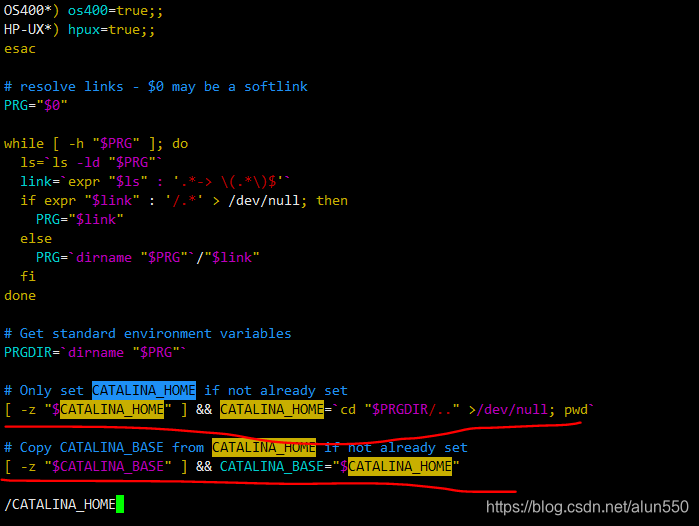This screenshot has width=699, height=526.
Task: Click the green cursor block after /CATALINA_HOME
Action: pos(120,504)
